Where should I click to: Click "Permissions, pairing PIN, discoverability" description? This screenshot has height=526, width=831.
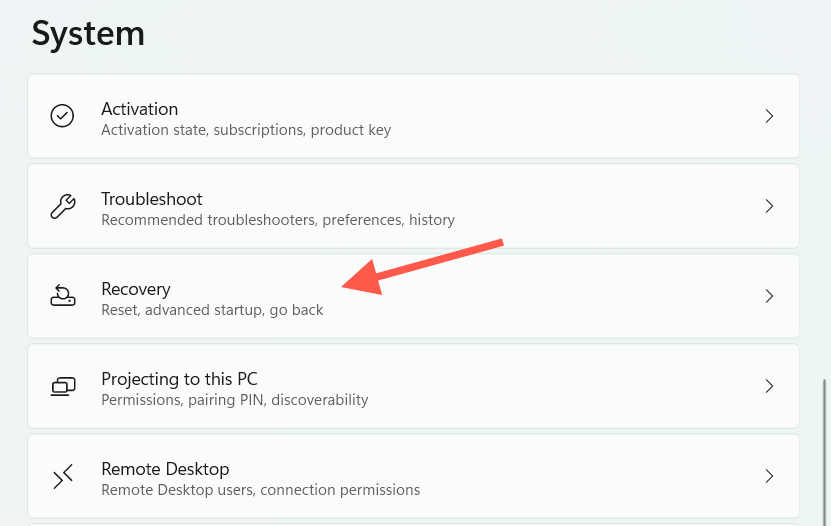(235, 400)
